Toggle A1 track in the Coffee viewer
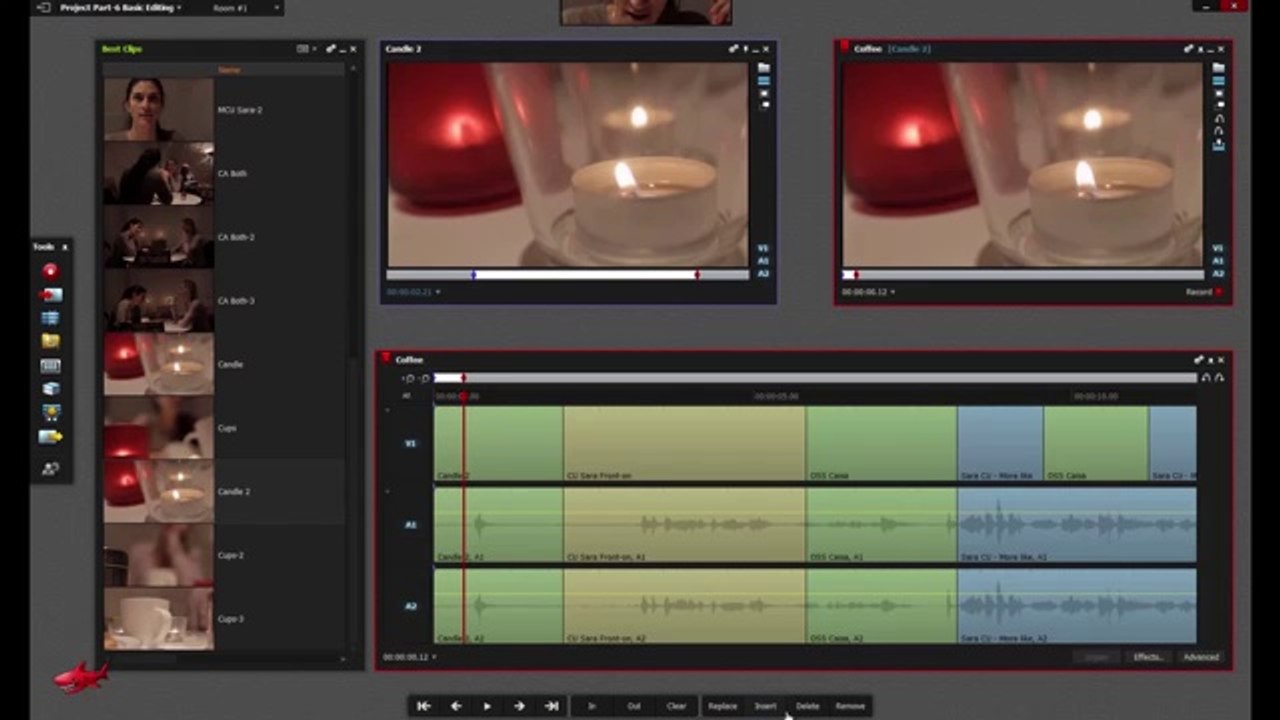1280x720 pixels. tap(1218, 261)
